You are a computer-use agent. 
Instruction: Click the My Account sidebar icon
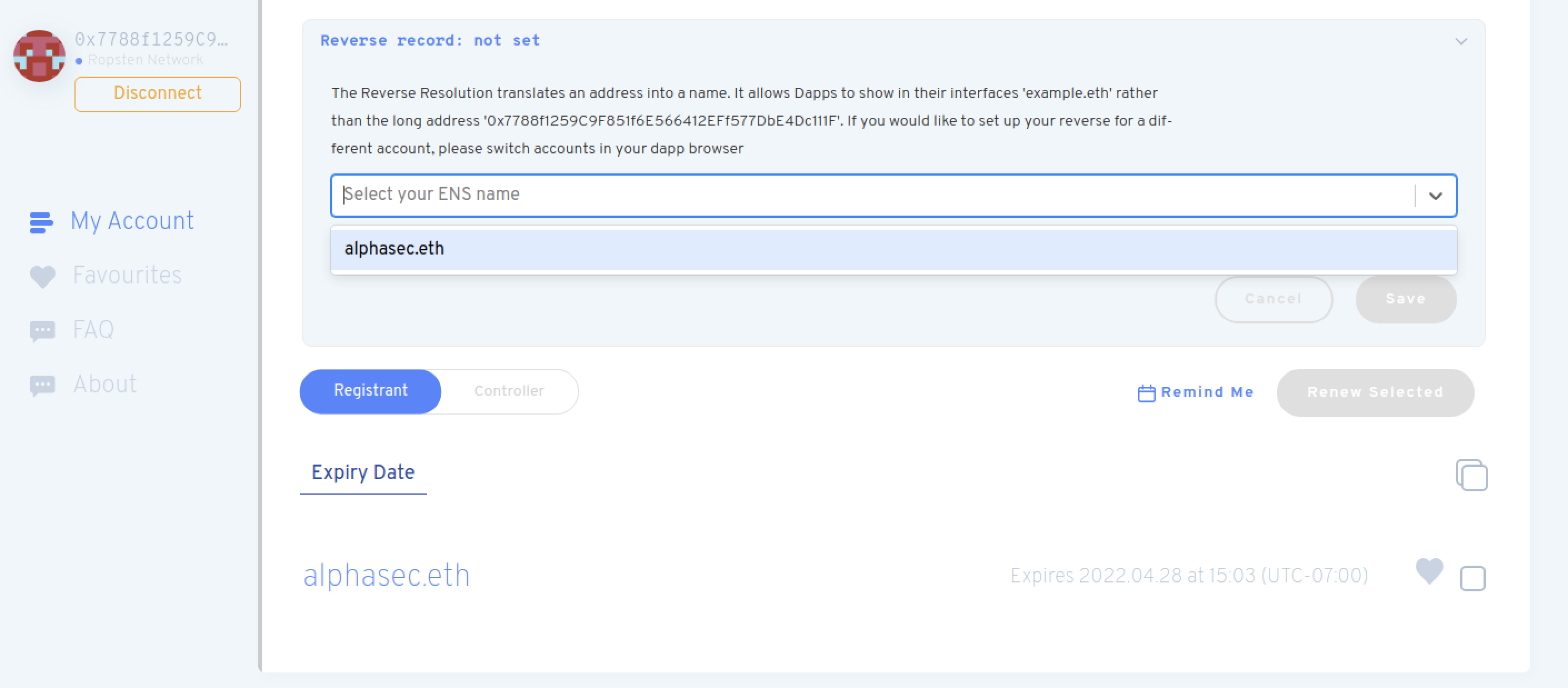pos(41,222)
